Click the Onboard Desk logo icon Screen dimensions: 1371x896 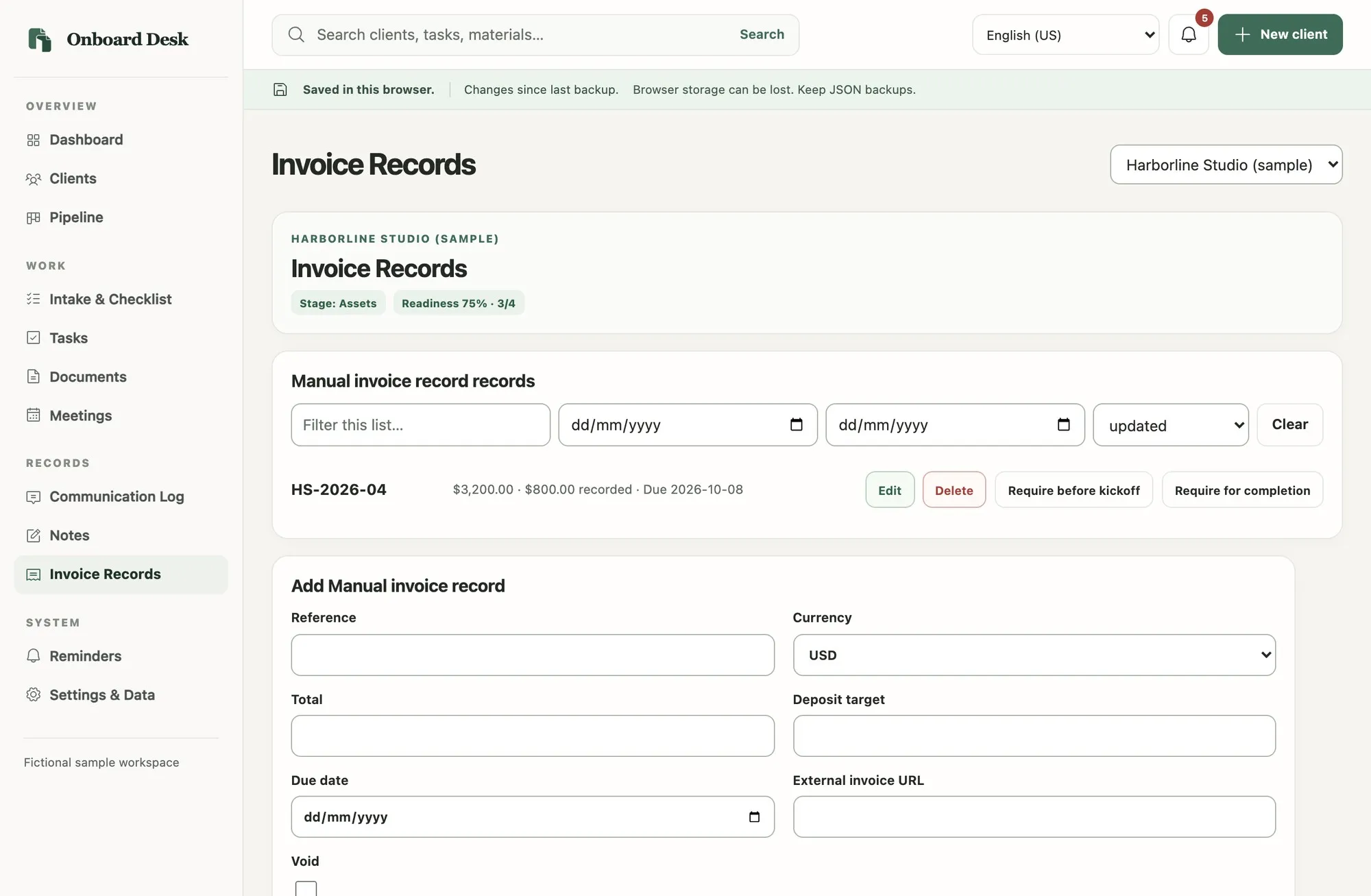40,39
